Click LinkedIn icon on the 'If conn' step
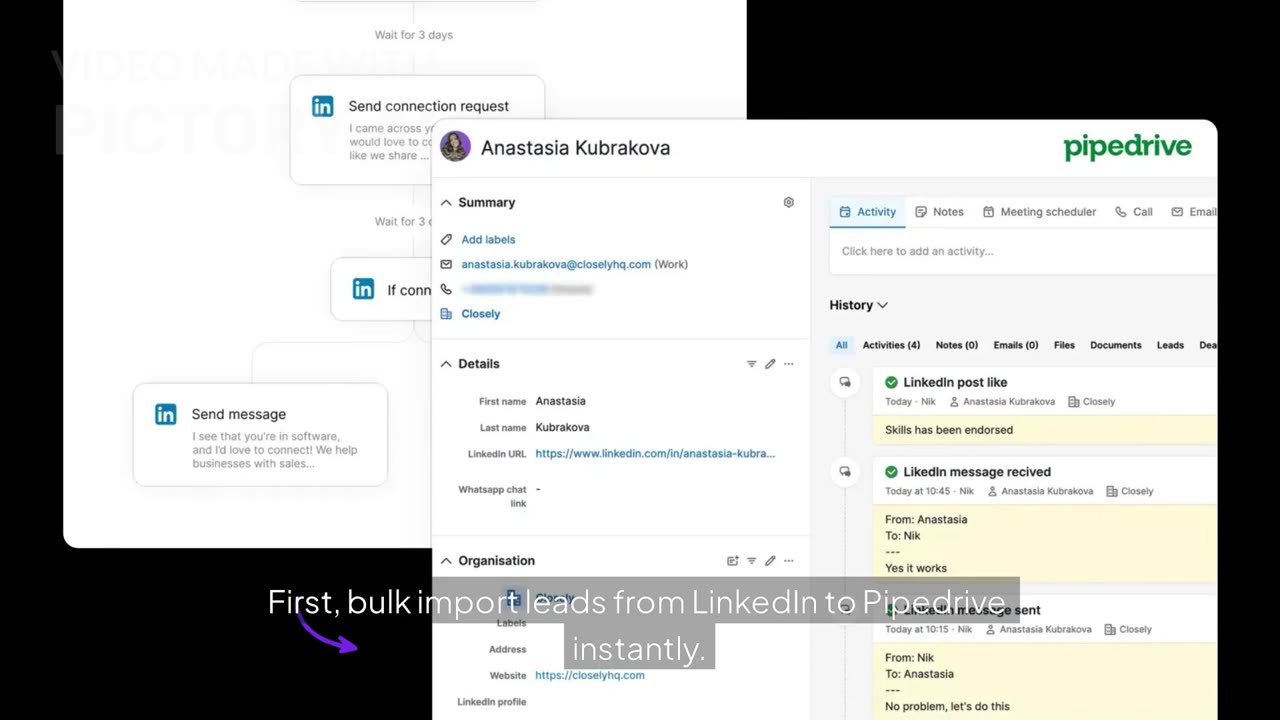 click(363, 289)
